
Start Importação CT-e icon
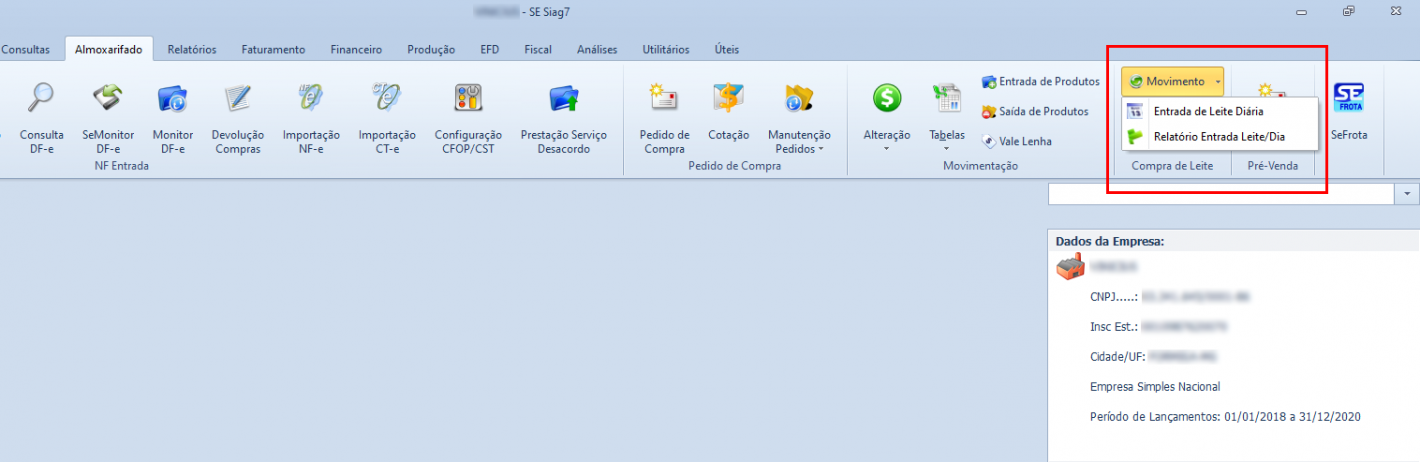coord(386,98)
